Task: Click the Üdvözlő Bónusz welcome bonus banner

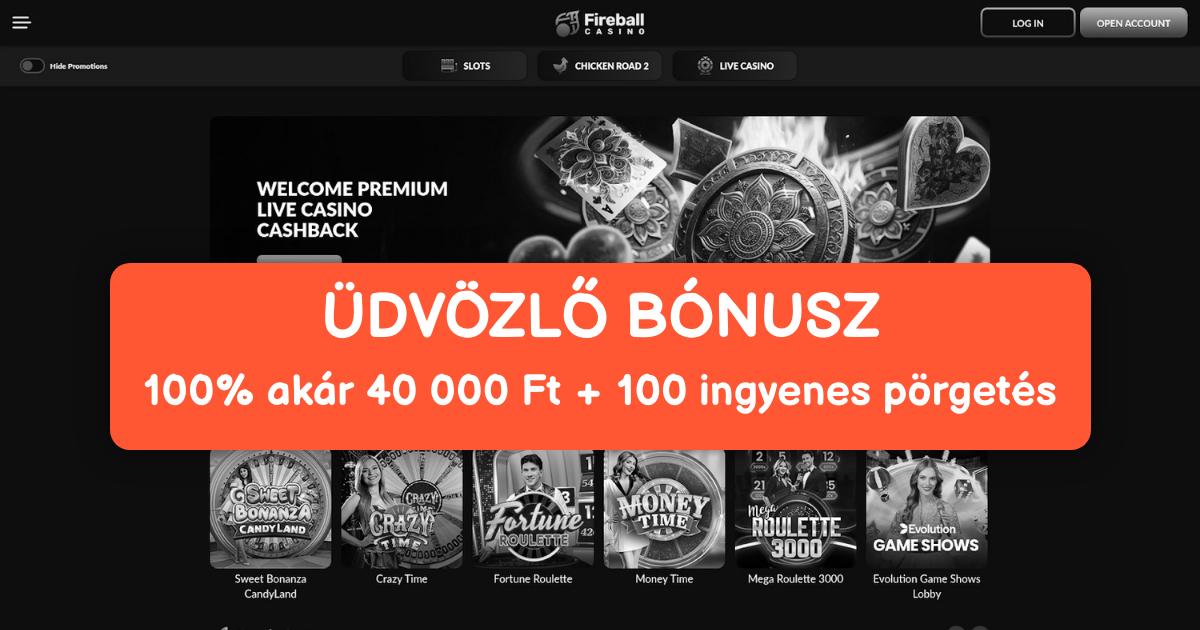Action: coord(600,356)
